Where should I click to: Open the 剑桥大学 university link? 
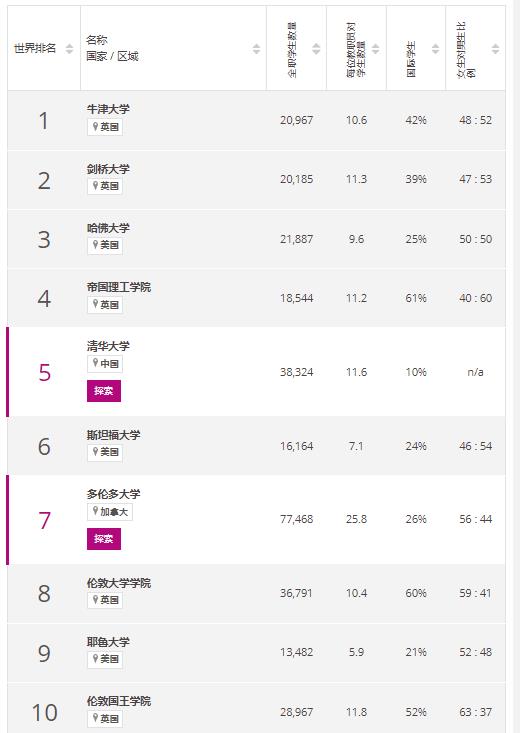tap(108, 168)
